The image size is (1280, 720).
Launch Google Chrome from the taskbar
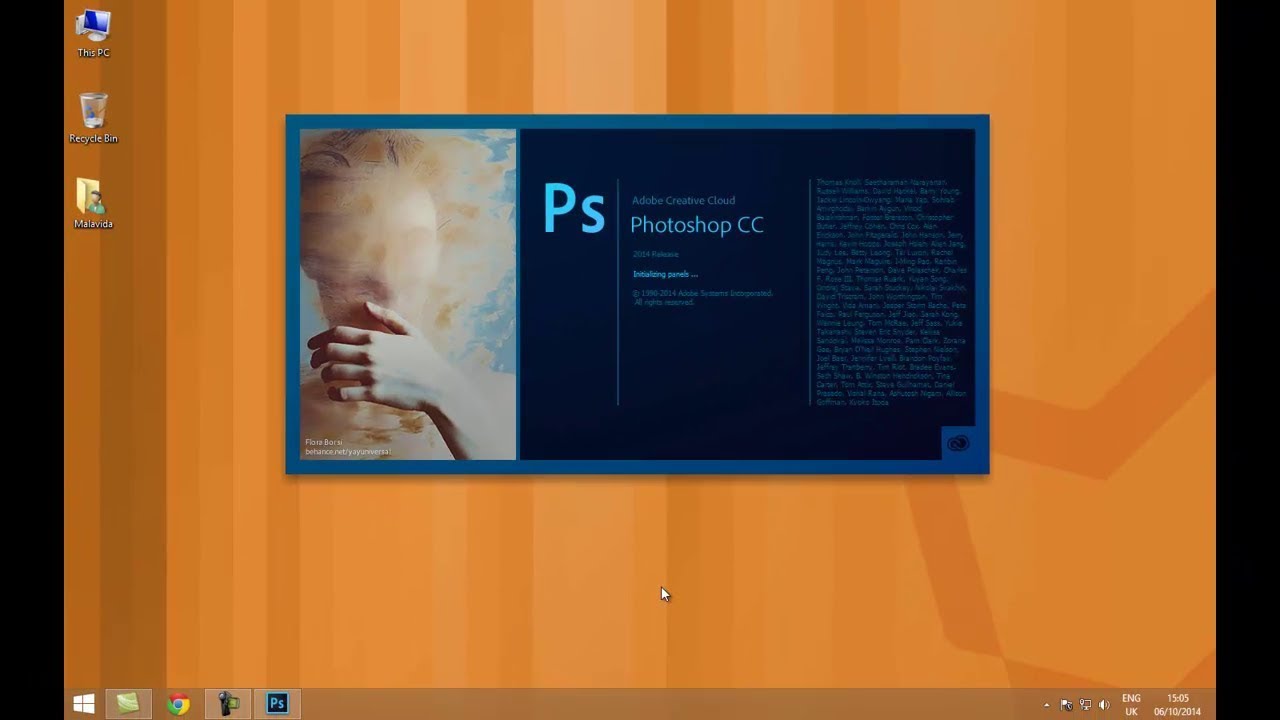(x=178, y=704)
